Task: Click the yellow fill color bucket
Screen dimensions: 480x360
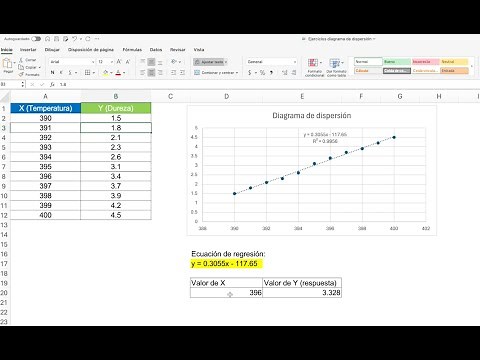Action: (x=105, y=72)
